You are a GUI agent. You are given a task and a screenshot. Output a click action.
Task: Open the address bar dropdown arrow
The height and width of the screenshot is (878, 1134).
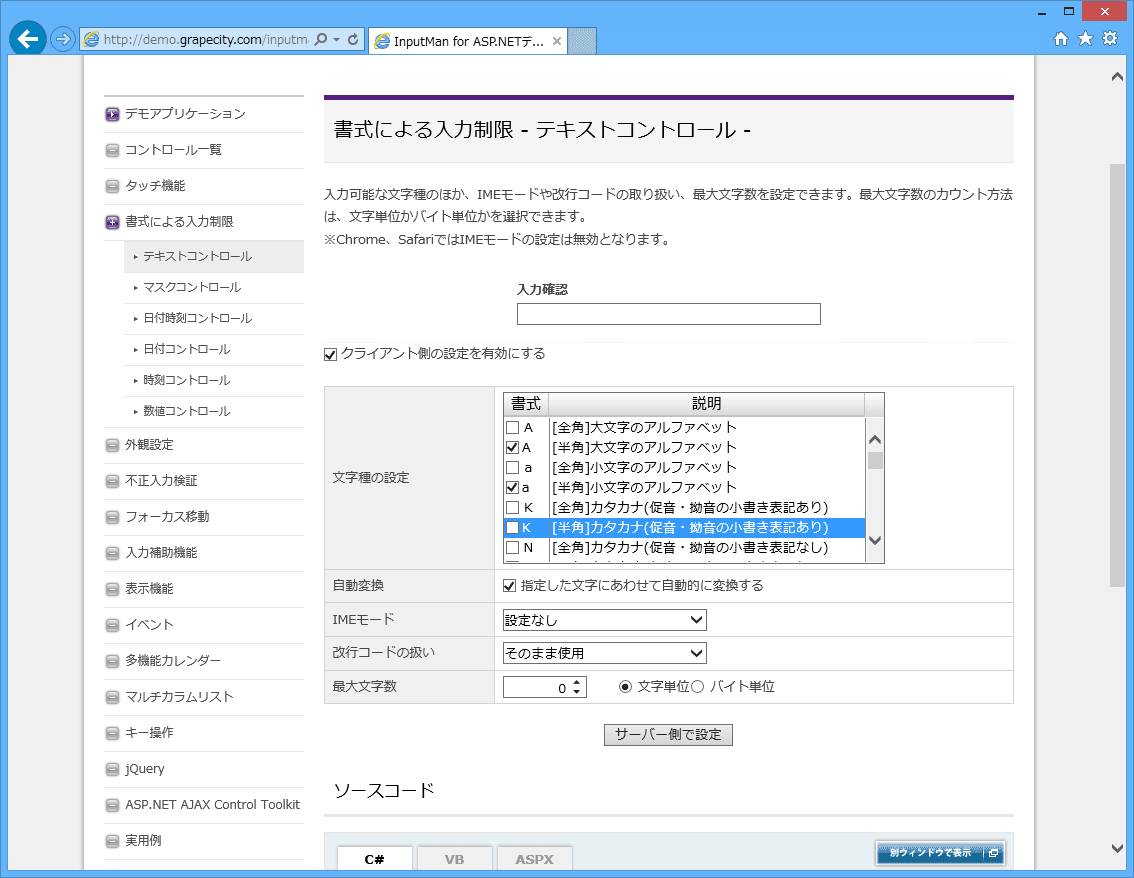click(x=337, y=39)
